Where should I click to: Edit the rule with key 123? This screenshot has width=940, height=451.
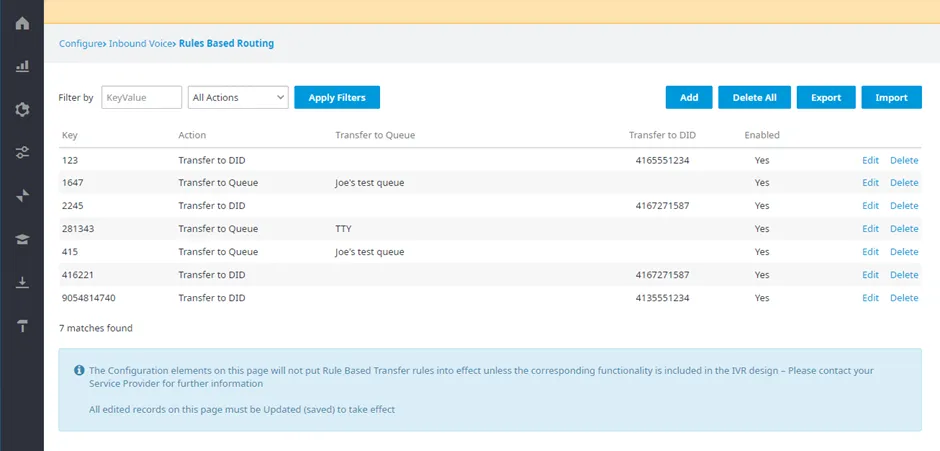[x=870, y=160]
